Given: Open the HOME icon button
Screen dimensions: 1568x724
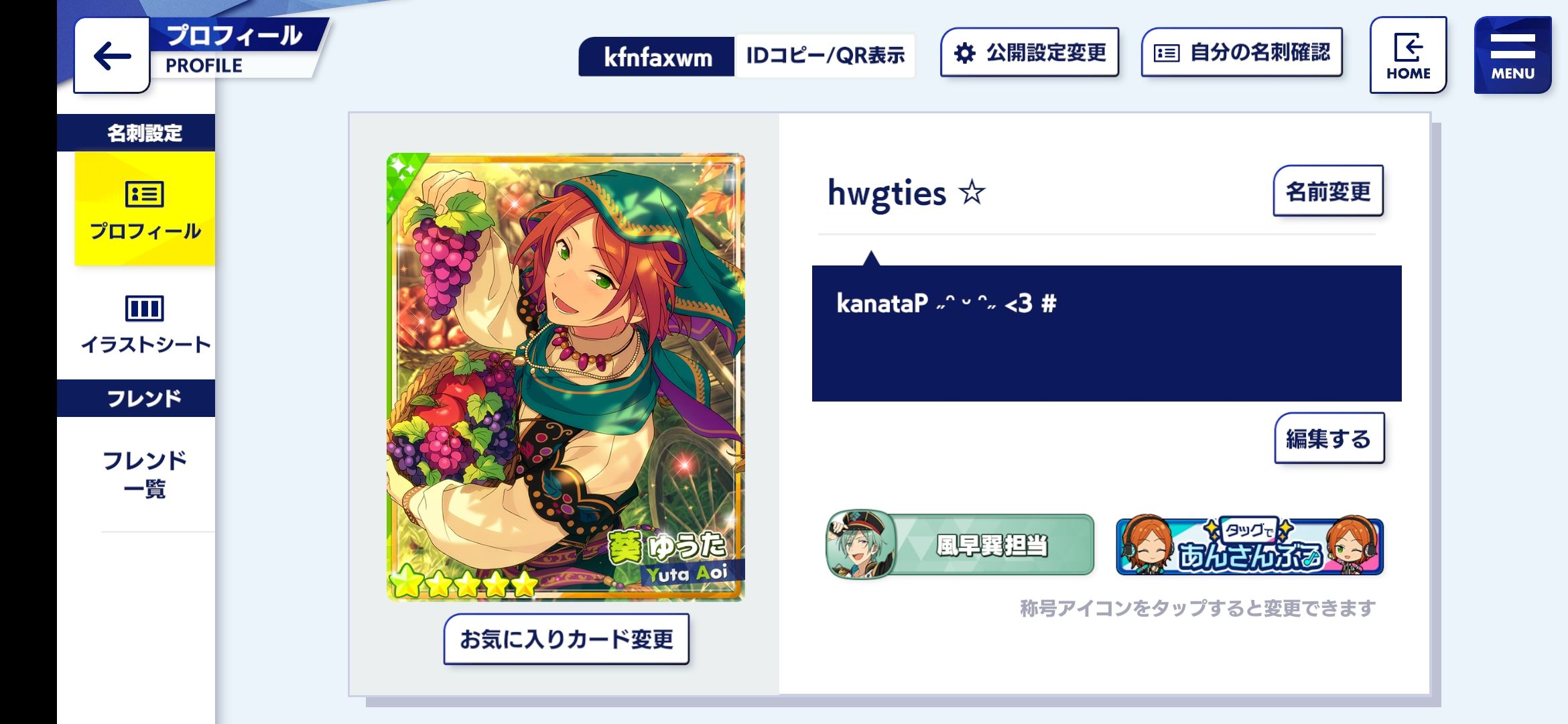Looking at the screenshot, I should pyautogui.click(x=1408, y=55).
